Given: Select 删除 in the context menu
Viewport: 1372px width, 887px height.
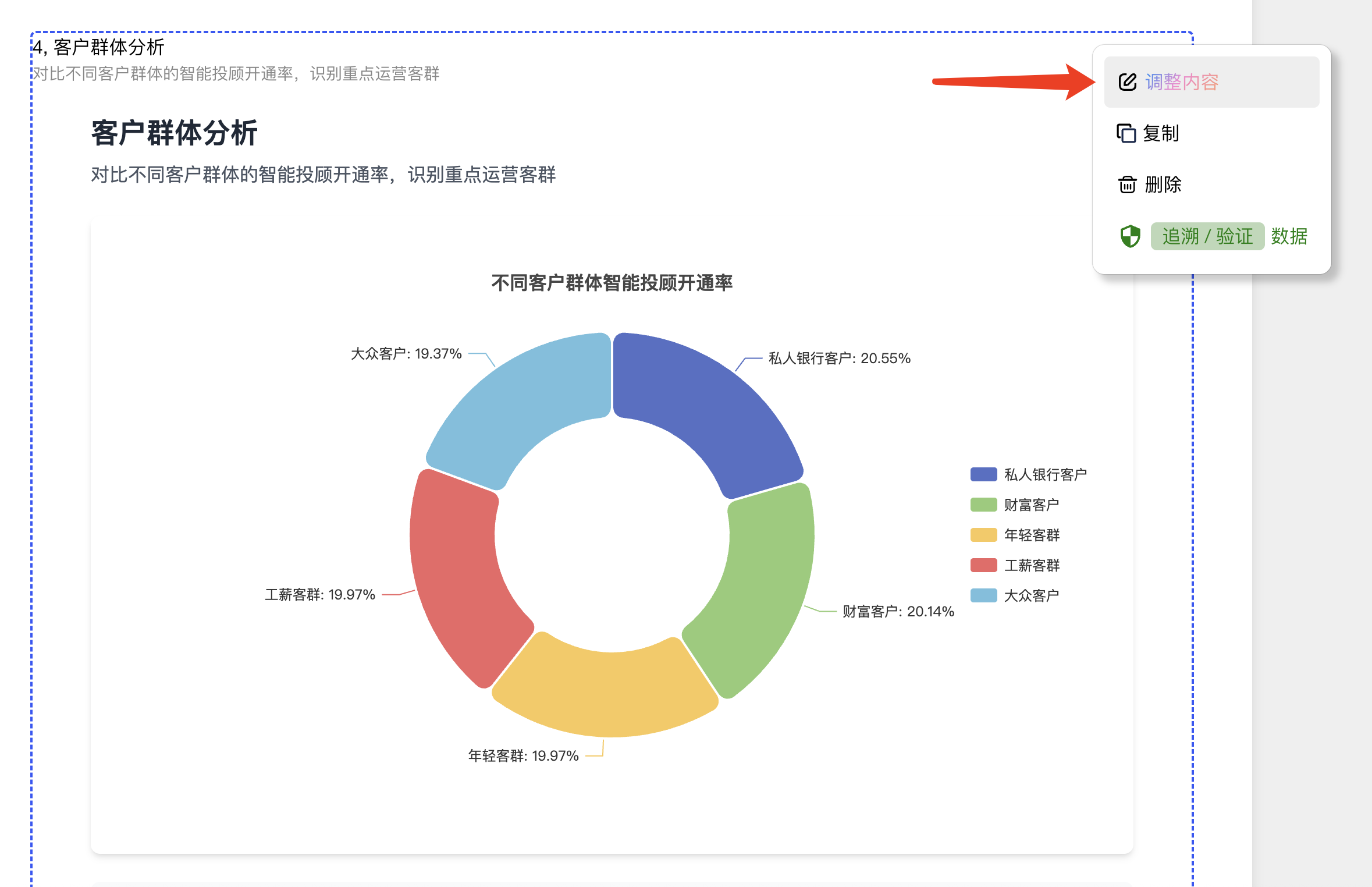Looking at the screenshot, I should (1162, 185).
